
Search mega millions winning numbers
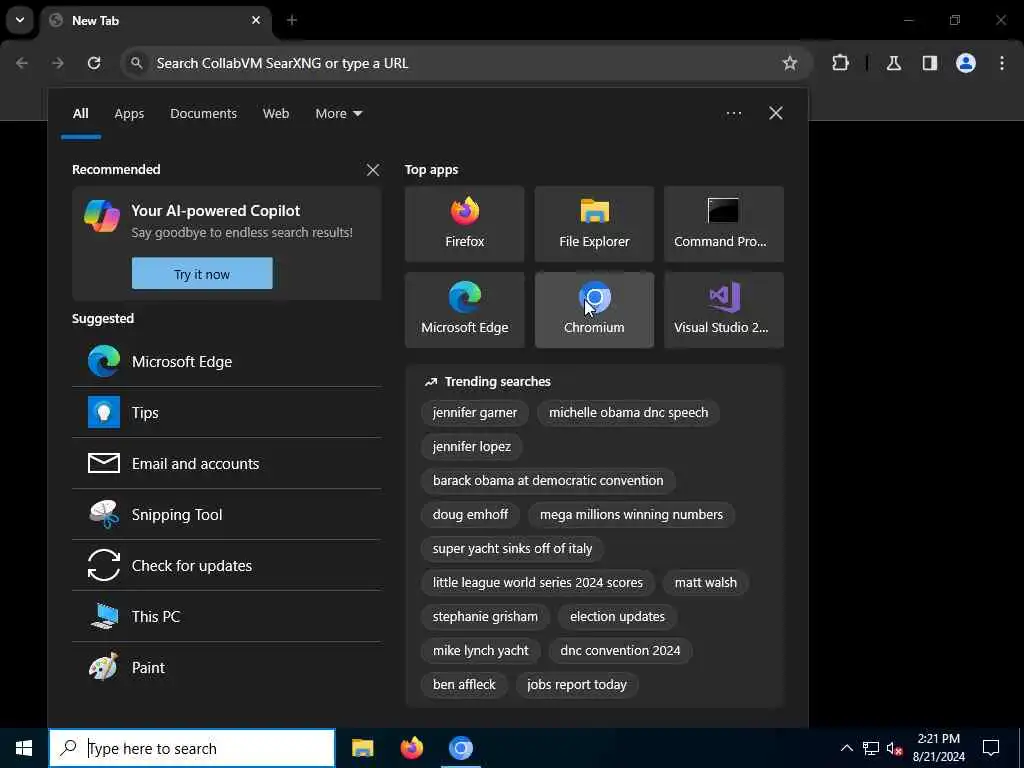pyautogui.click(x=632, y=514)
